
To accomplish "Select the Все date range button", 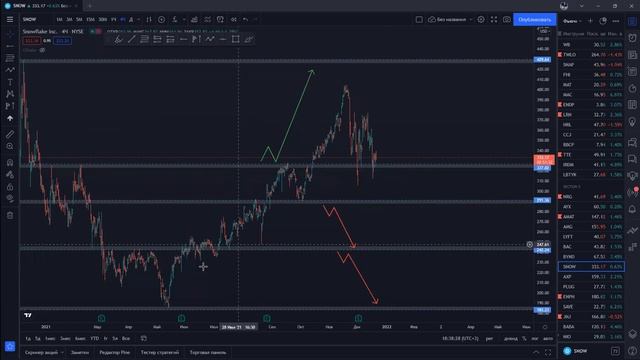I will [x=126, y=338].
